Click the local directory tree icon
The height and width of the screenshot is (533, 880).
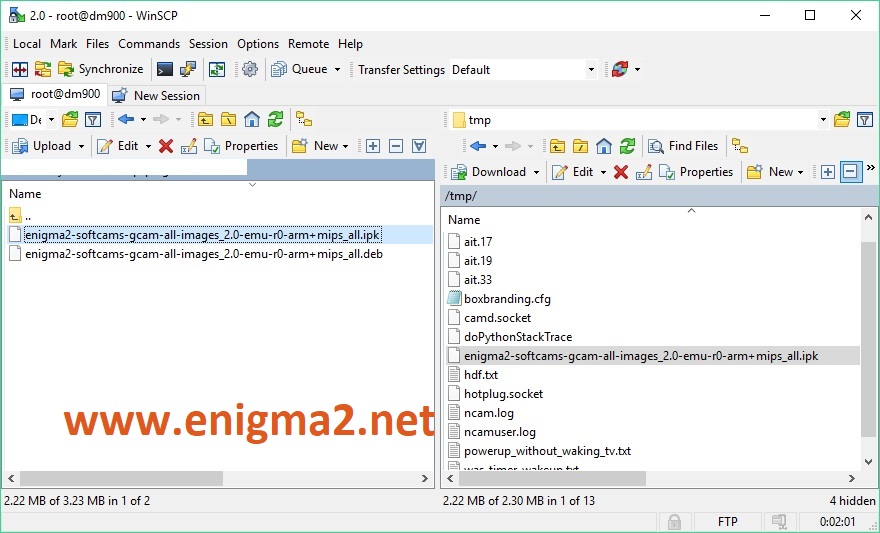[304, 120]
